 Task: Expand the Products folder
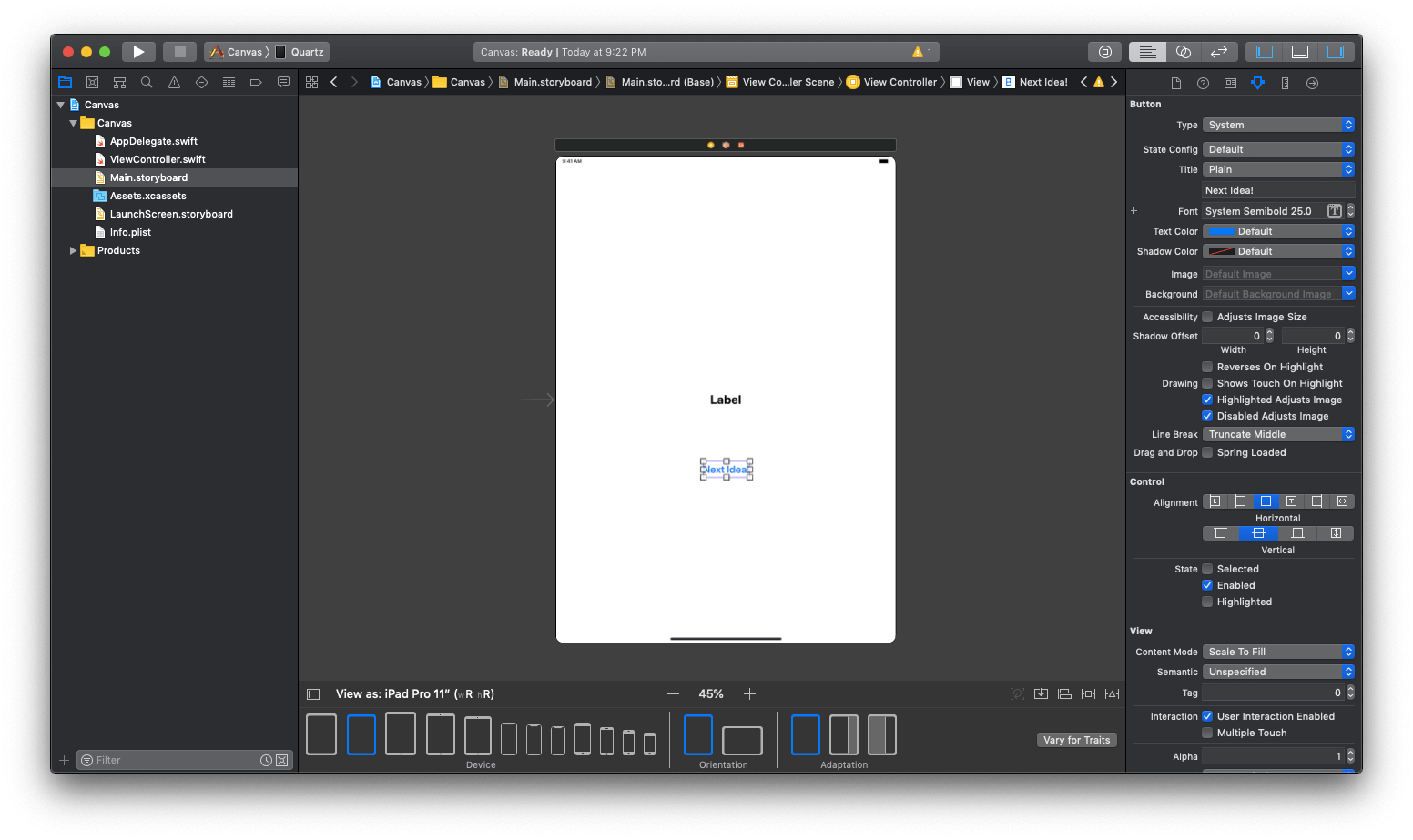pyautogui.click(x=73, y=250)
